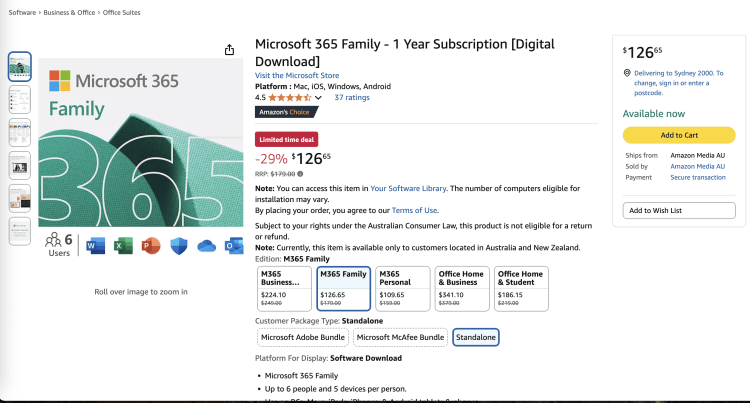
Task: Select the first product thumbnail
Action: [20, 66]
